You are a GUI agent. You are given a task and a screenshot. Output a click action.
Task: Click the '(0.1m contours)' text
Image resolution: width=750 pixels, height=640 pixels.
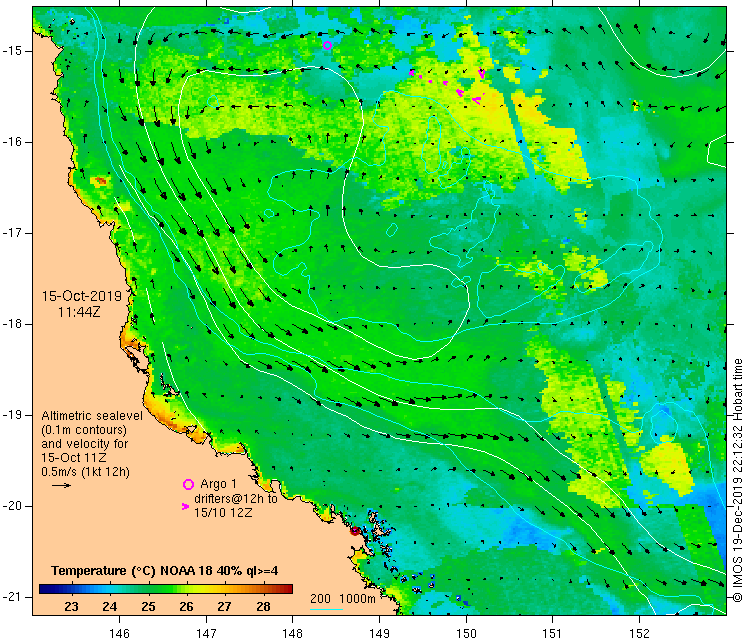(84, 430)
